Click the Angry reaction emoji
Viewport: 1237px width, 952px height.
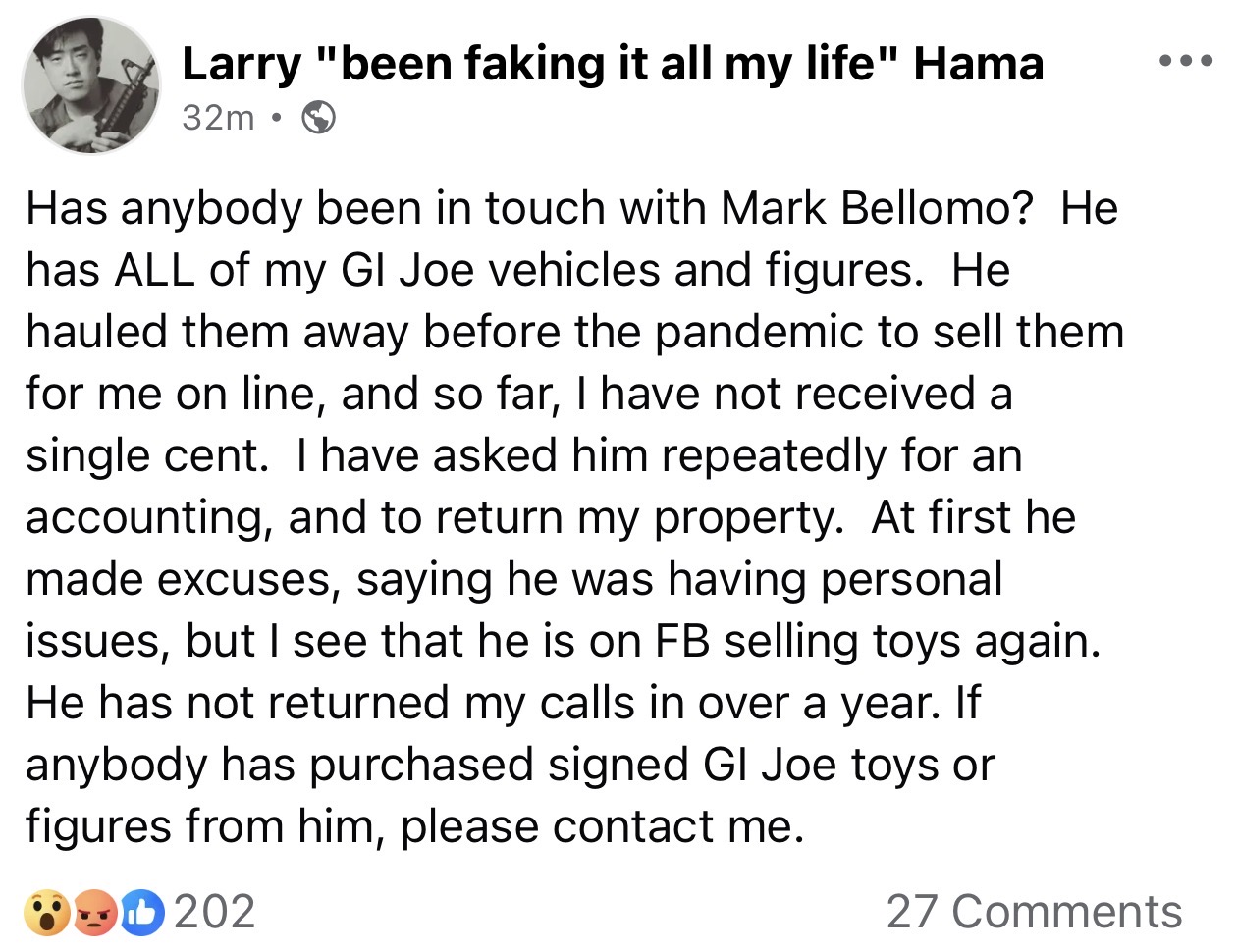point(95,913)
